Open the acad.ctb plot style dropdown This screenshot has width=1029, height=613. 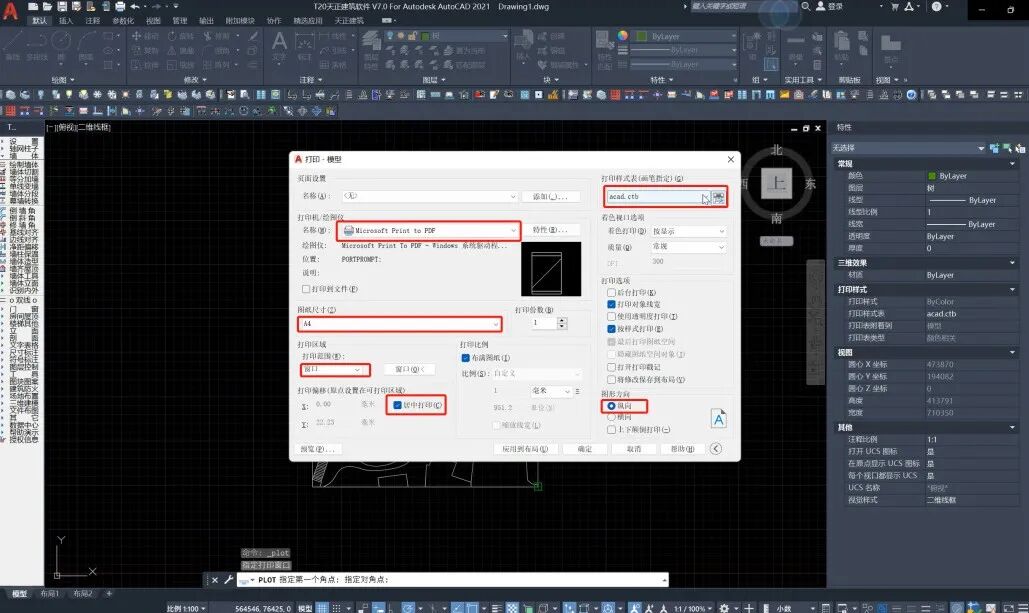click(x=658, y=196)
